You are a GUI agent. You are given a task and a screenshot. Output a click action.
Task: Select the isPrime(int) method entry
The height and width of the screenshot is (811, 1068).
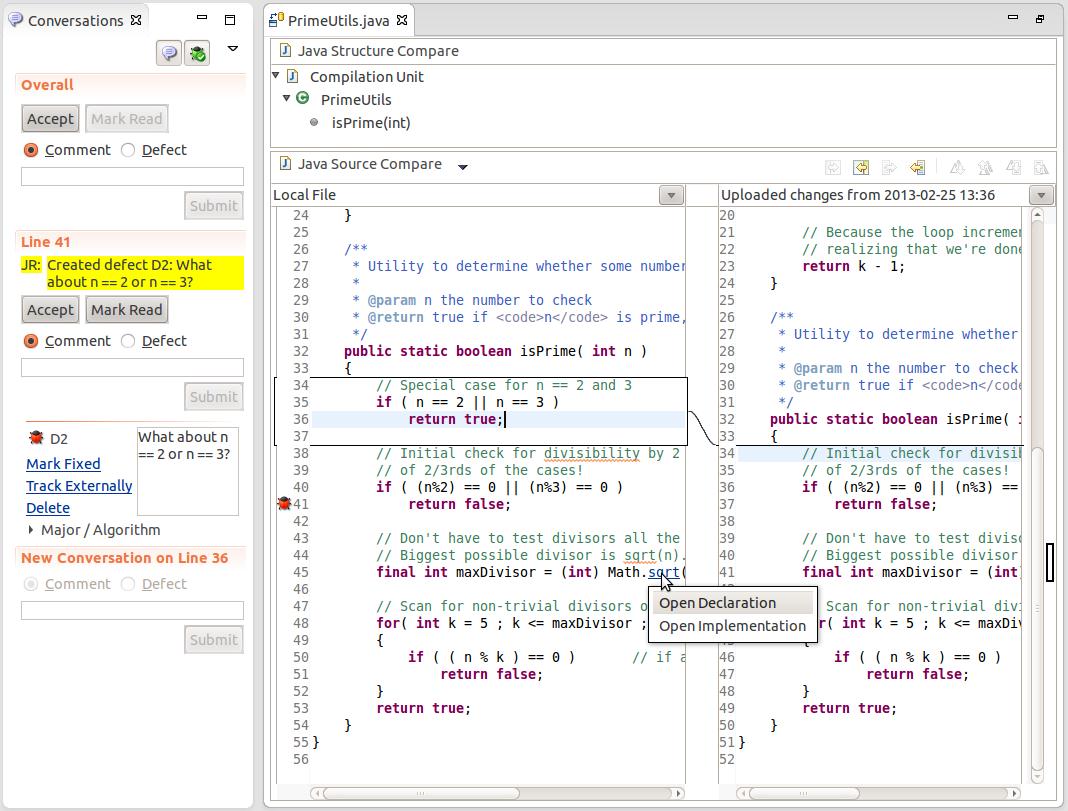coord(371,123)
